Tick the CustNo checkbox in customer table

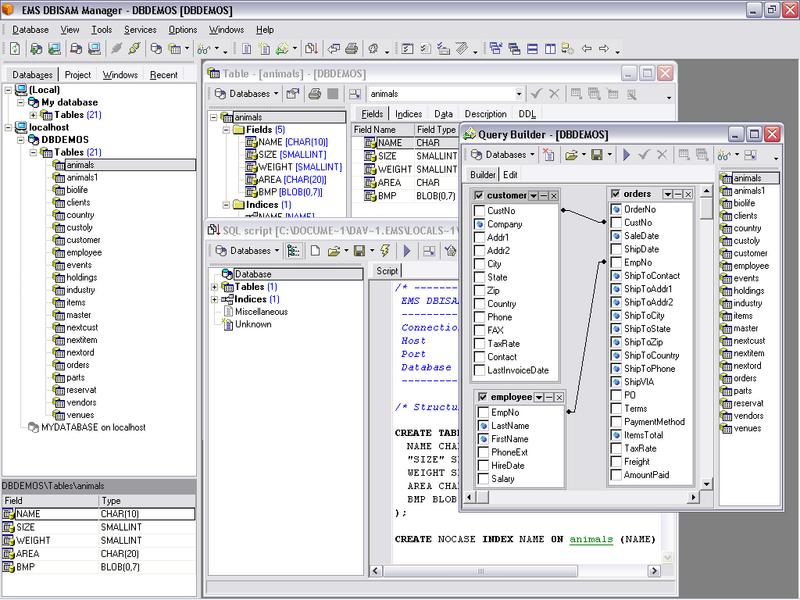click(x=479, y=211)
